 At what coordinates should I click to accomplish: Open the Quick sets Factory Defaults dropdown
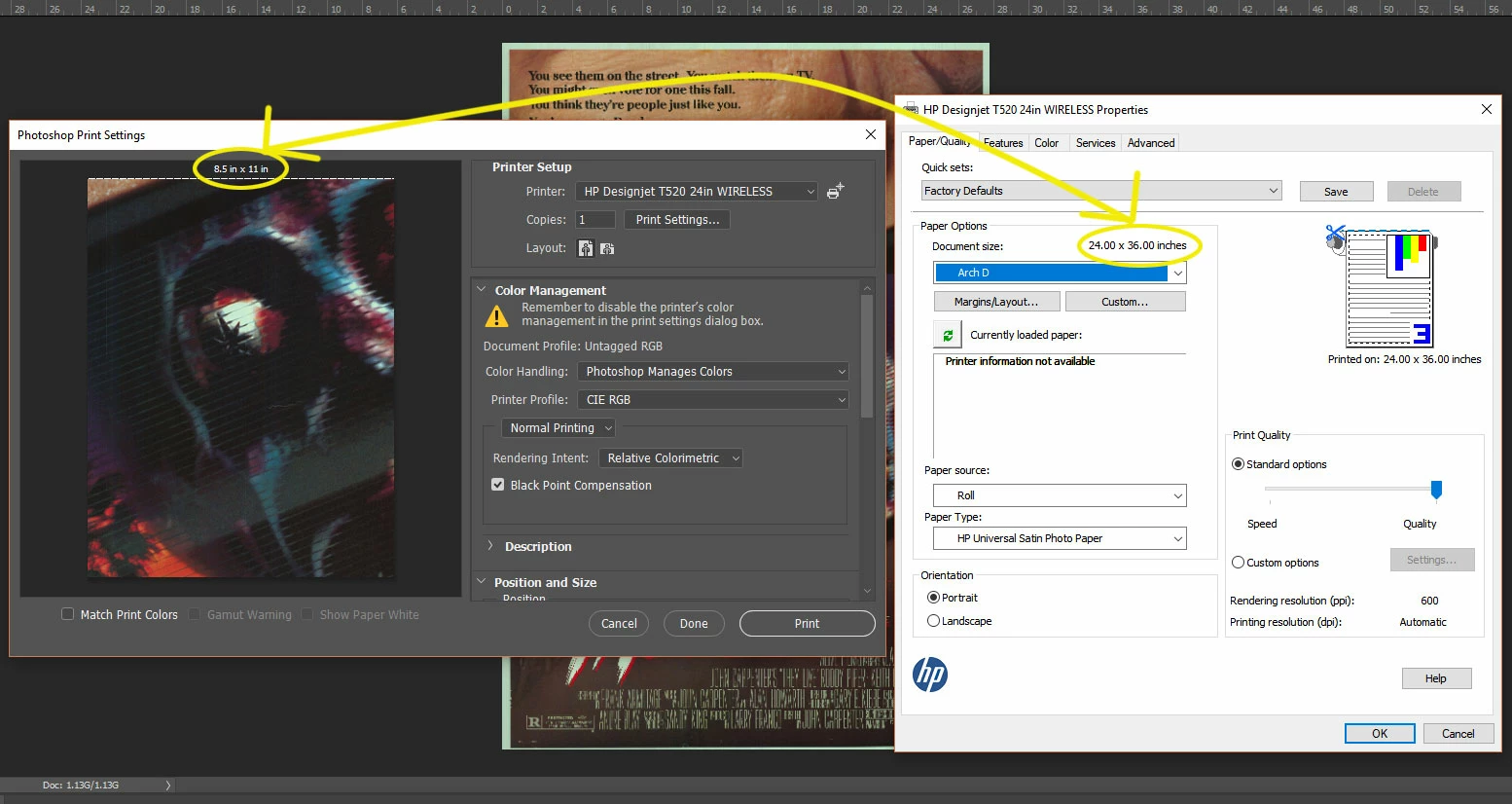click(1101, 191)
